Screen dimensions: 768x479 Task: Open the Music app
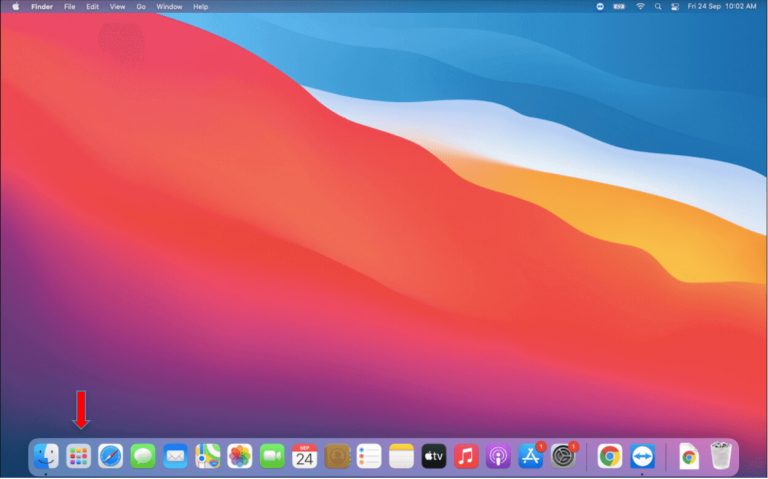click(466, 456)
